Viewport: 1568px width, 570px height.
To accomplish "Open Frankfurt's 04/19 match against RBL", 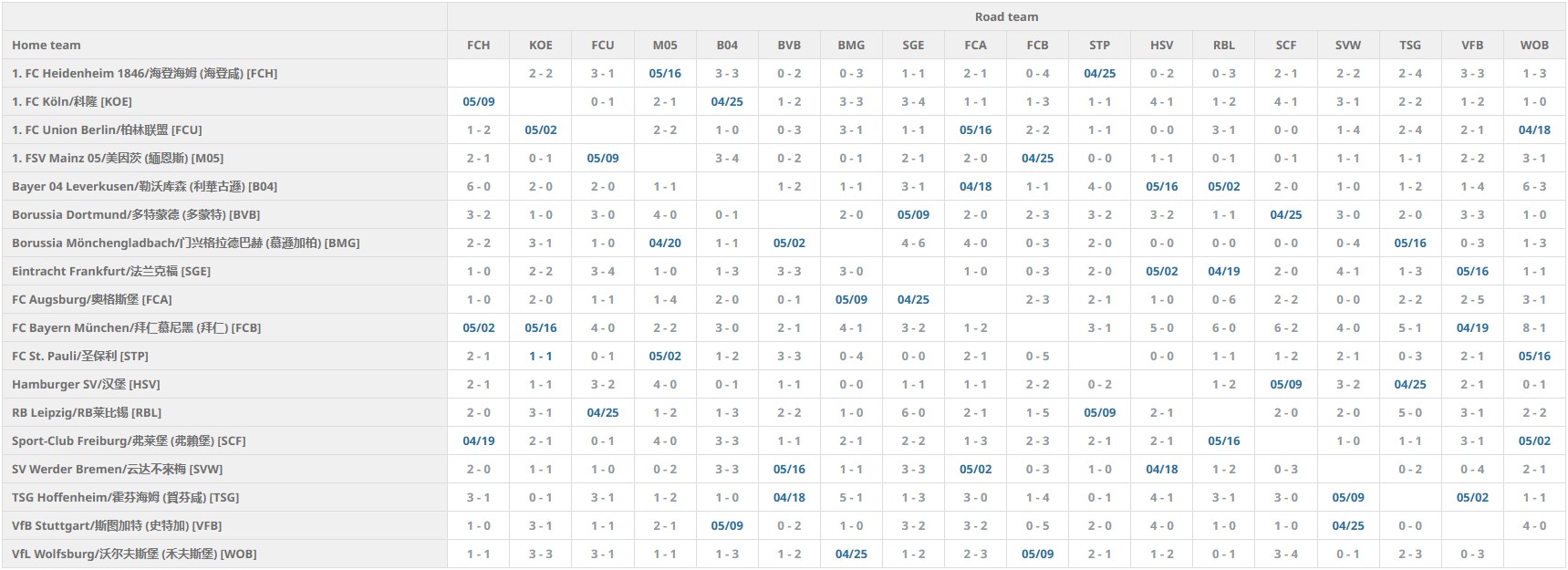I will click(x=1223, y=271).
